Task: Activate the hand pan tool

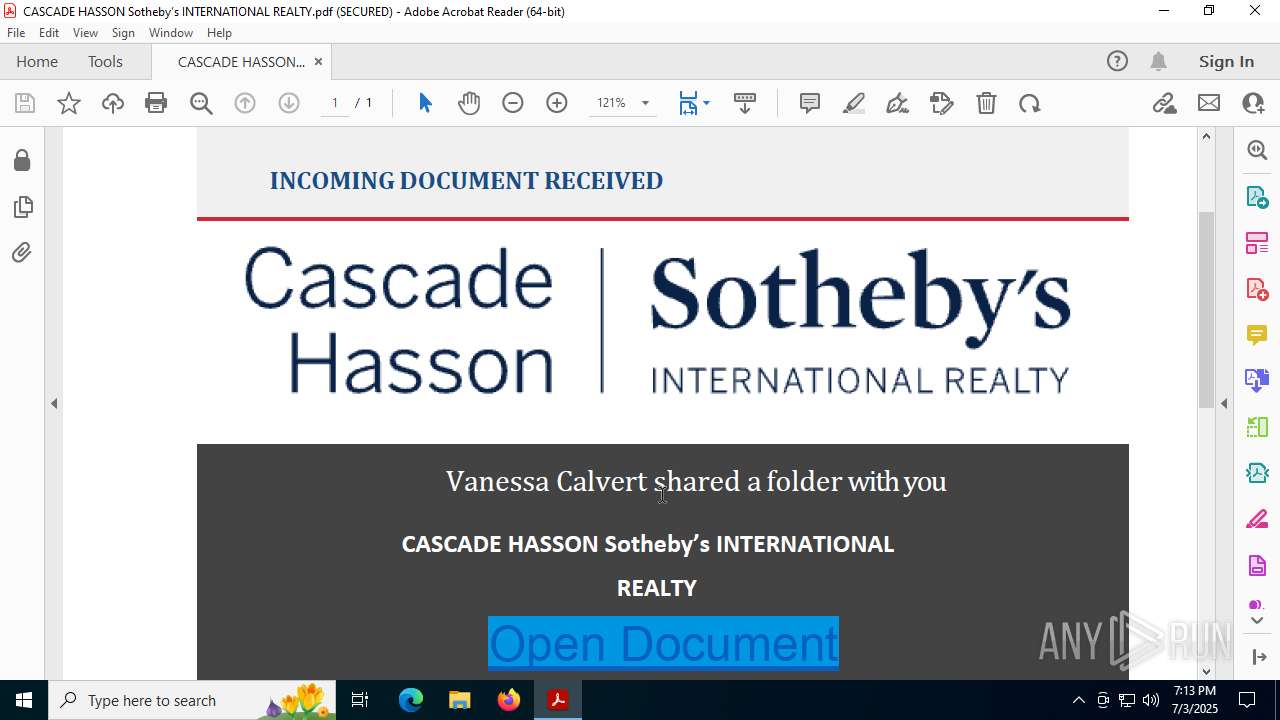Action: (x=469, y=103)
